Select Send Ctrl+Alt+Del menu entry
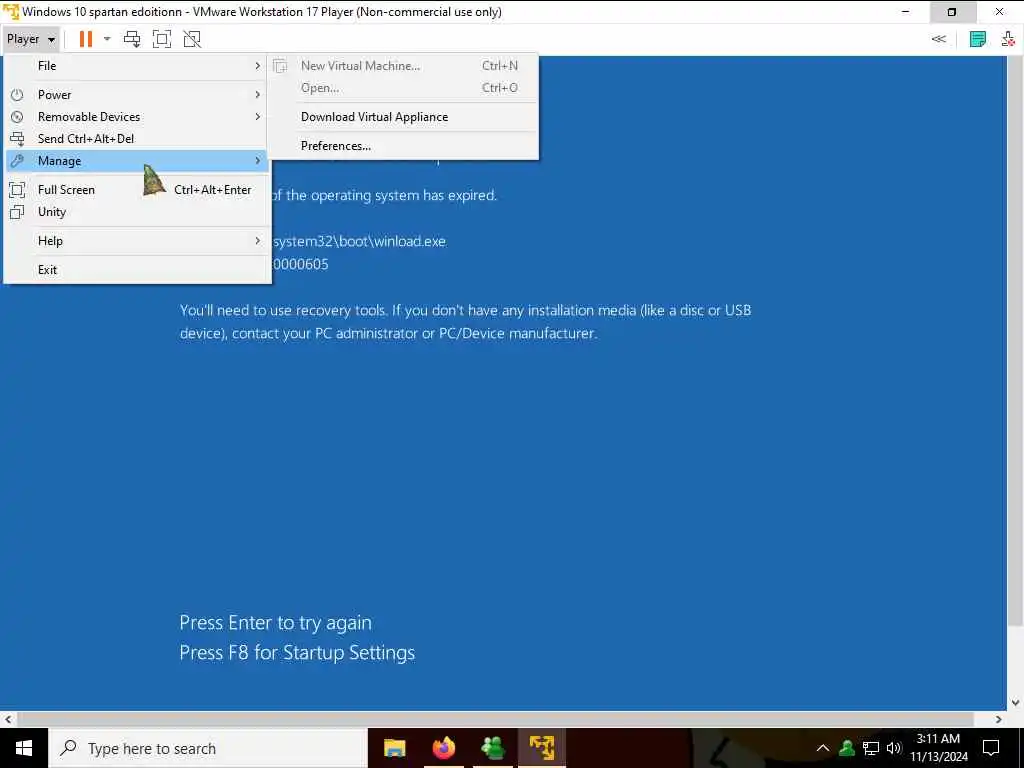 [137, 138]
